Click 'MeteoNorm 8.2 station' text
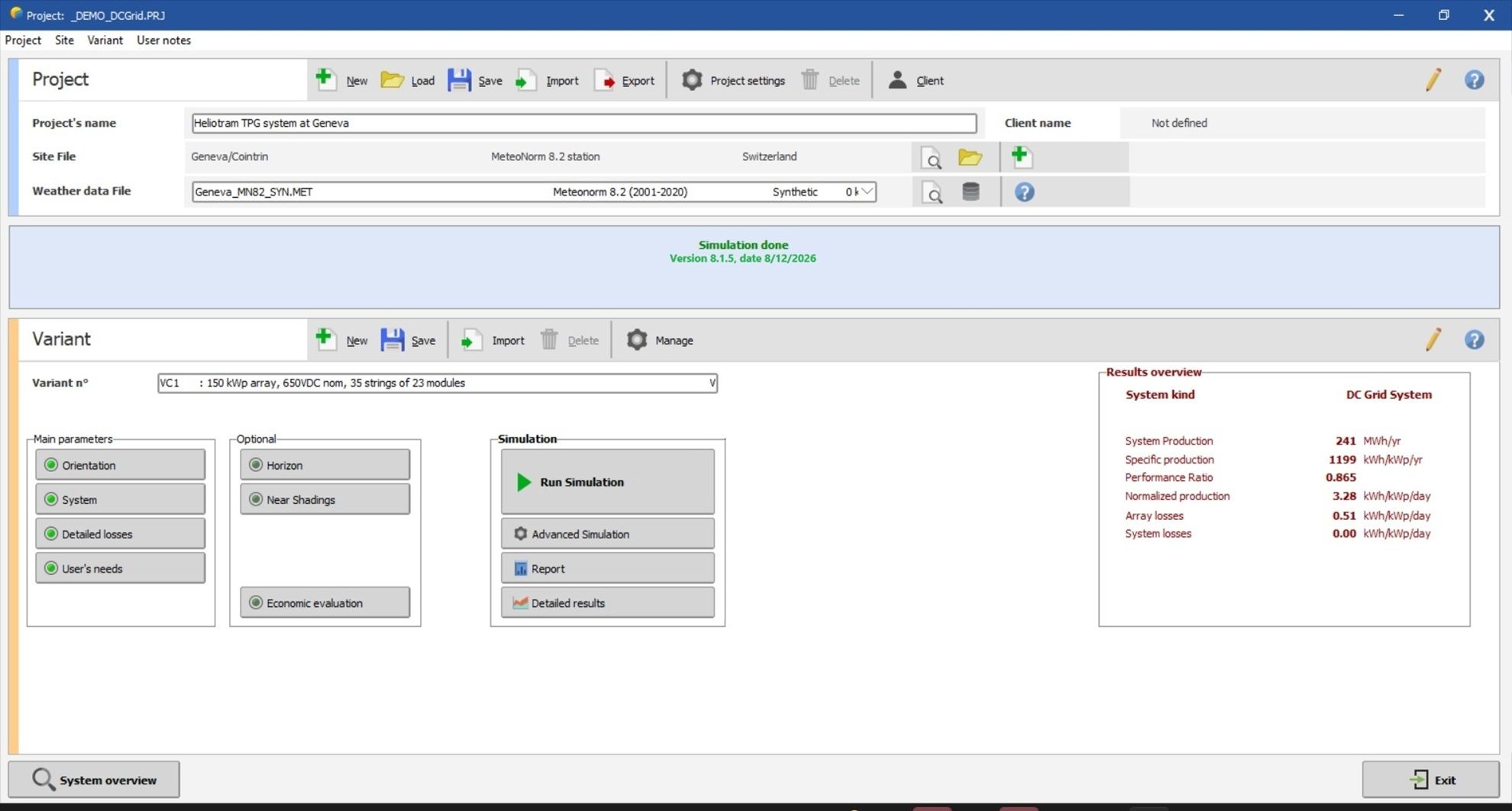This screenshot has height=811, width=1512. (545, 157)
